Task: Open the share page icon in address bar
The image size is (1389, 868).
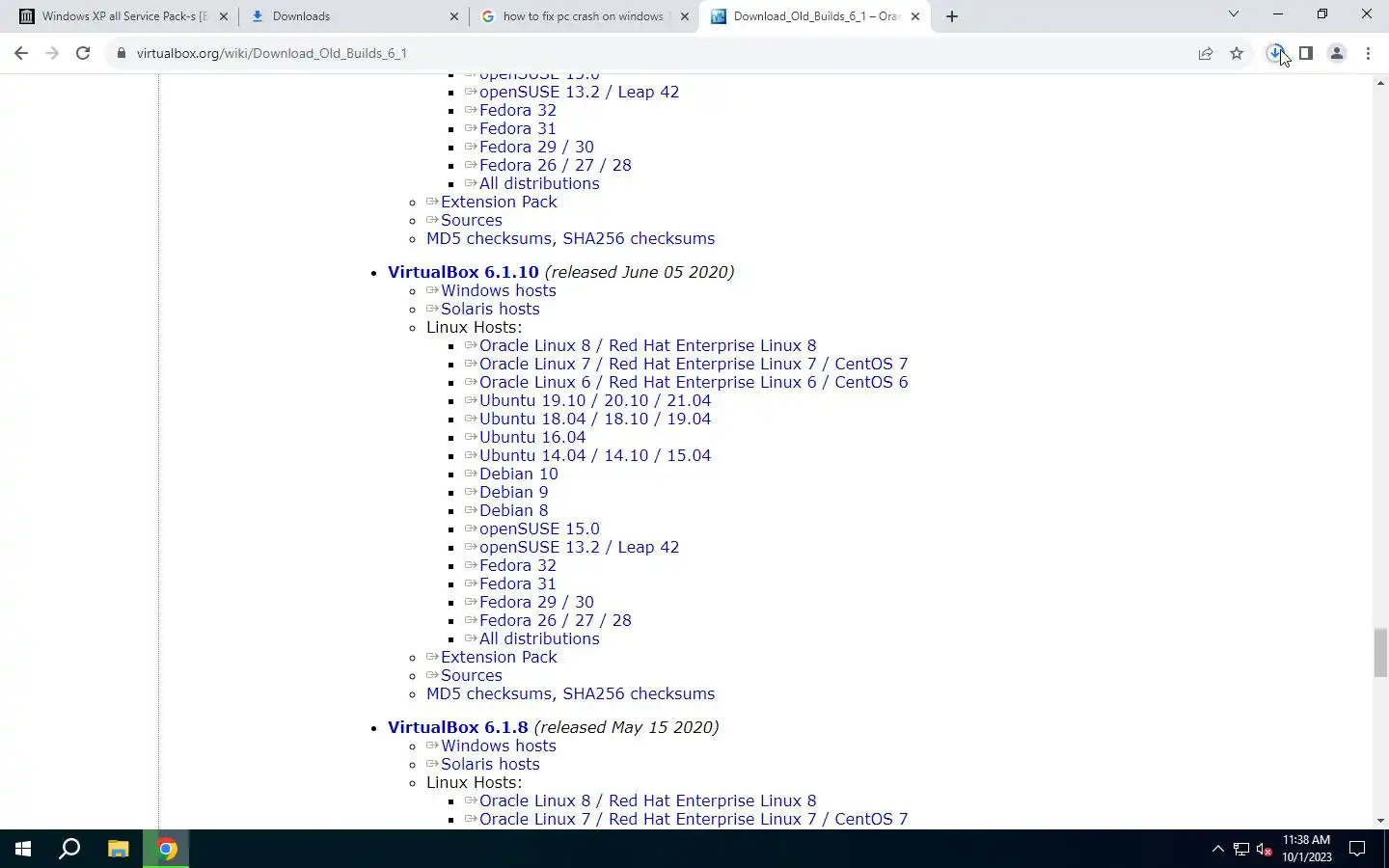Action: [x=1206, y=53]
